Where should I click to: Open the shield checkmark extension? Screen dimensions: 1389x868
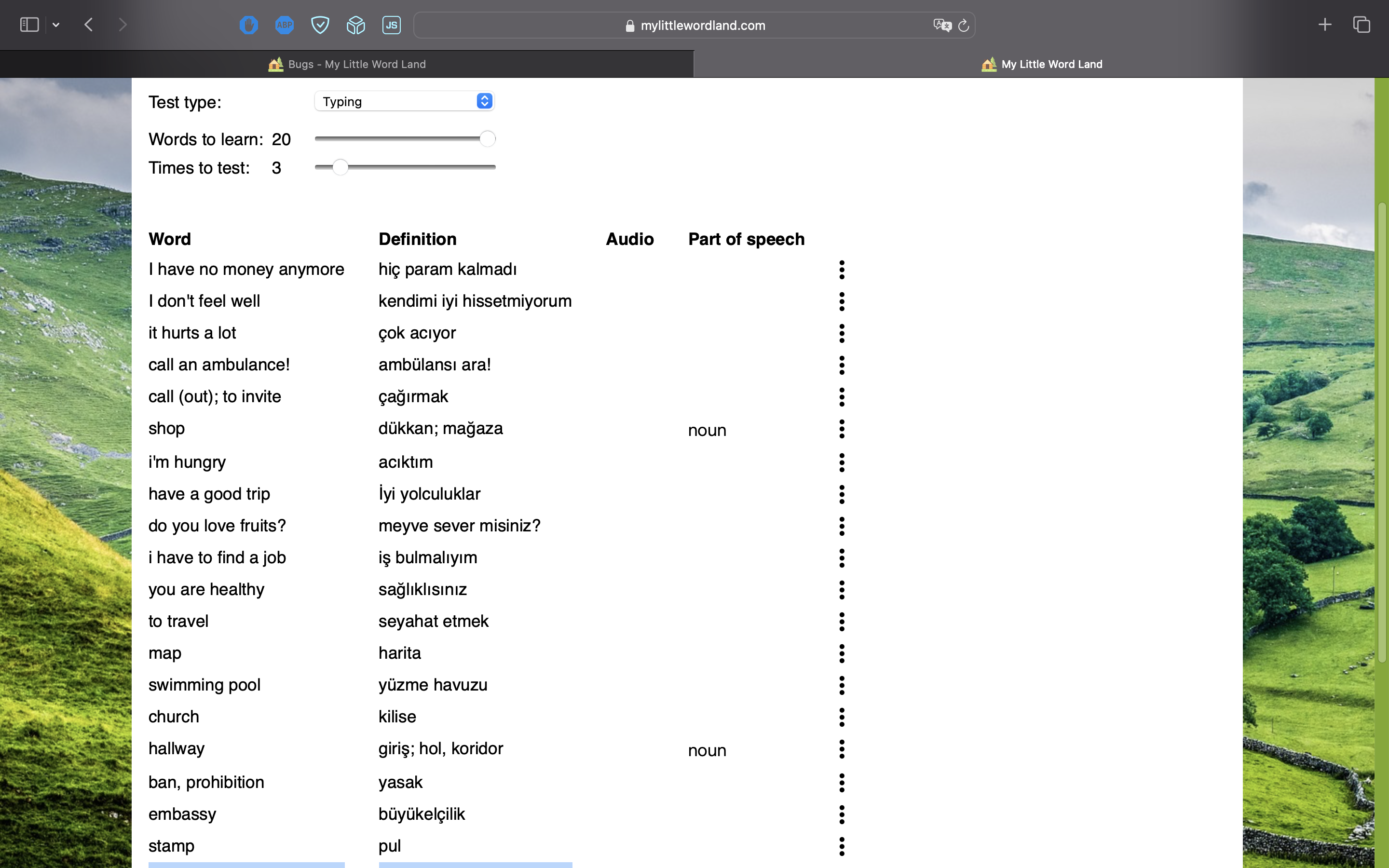coord(320,25)
